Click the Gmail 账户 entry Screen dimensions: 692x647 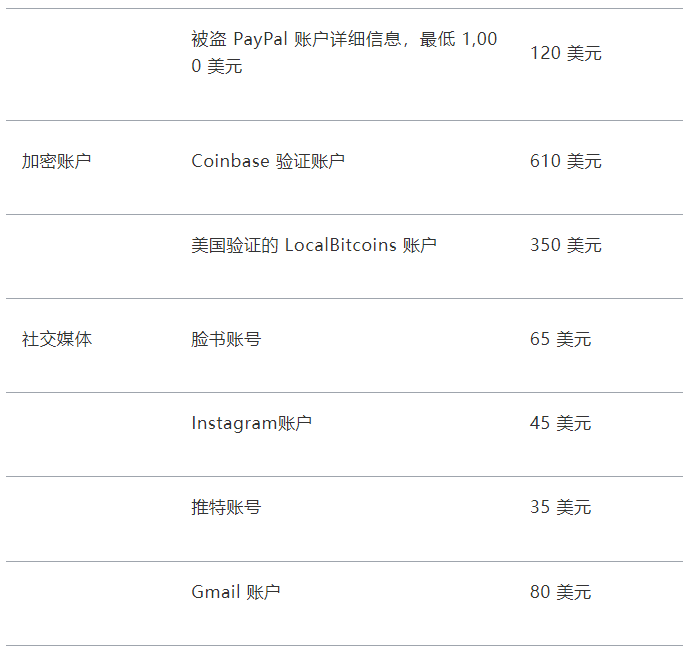[235, 592]
